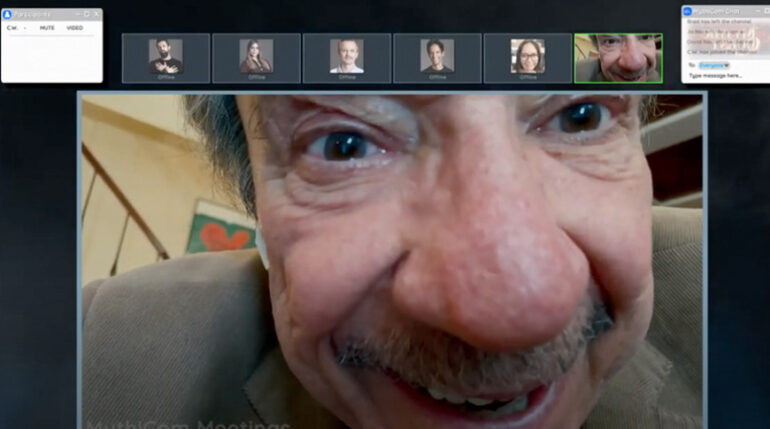Click the main speaker video feed
770x429 pixels.
click(392, 261)
